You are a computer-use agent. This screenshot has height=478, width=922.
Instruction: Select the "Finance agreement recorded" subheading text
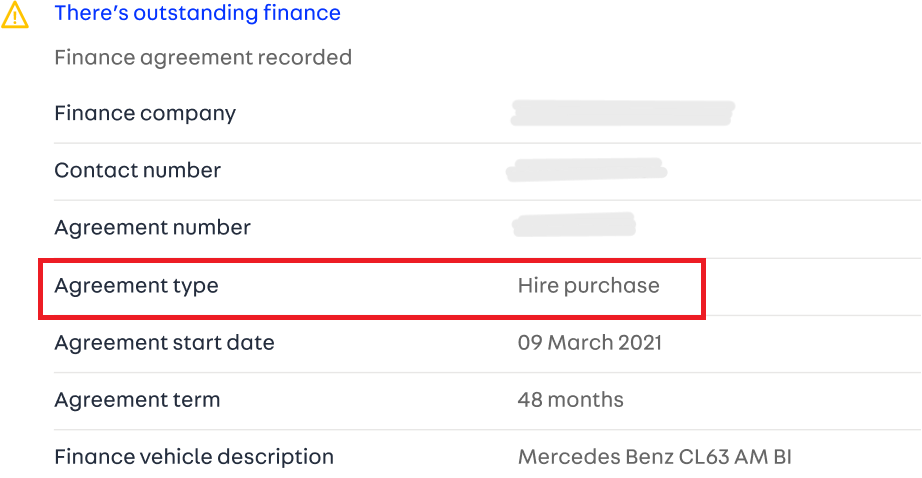(203, 58)
